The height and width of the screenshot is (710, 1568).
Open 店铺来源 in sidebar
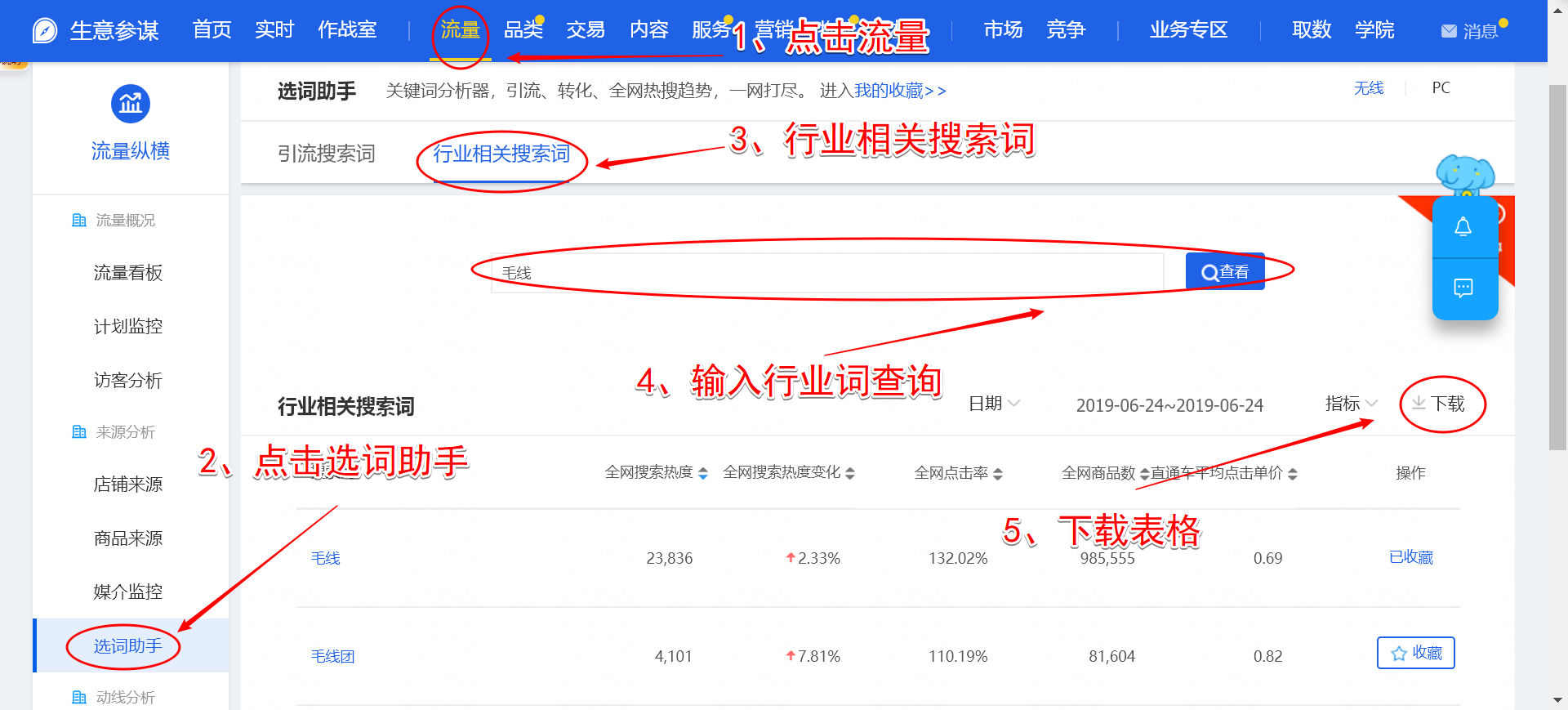(128, 484)
